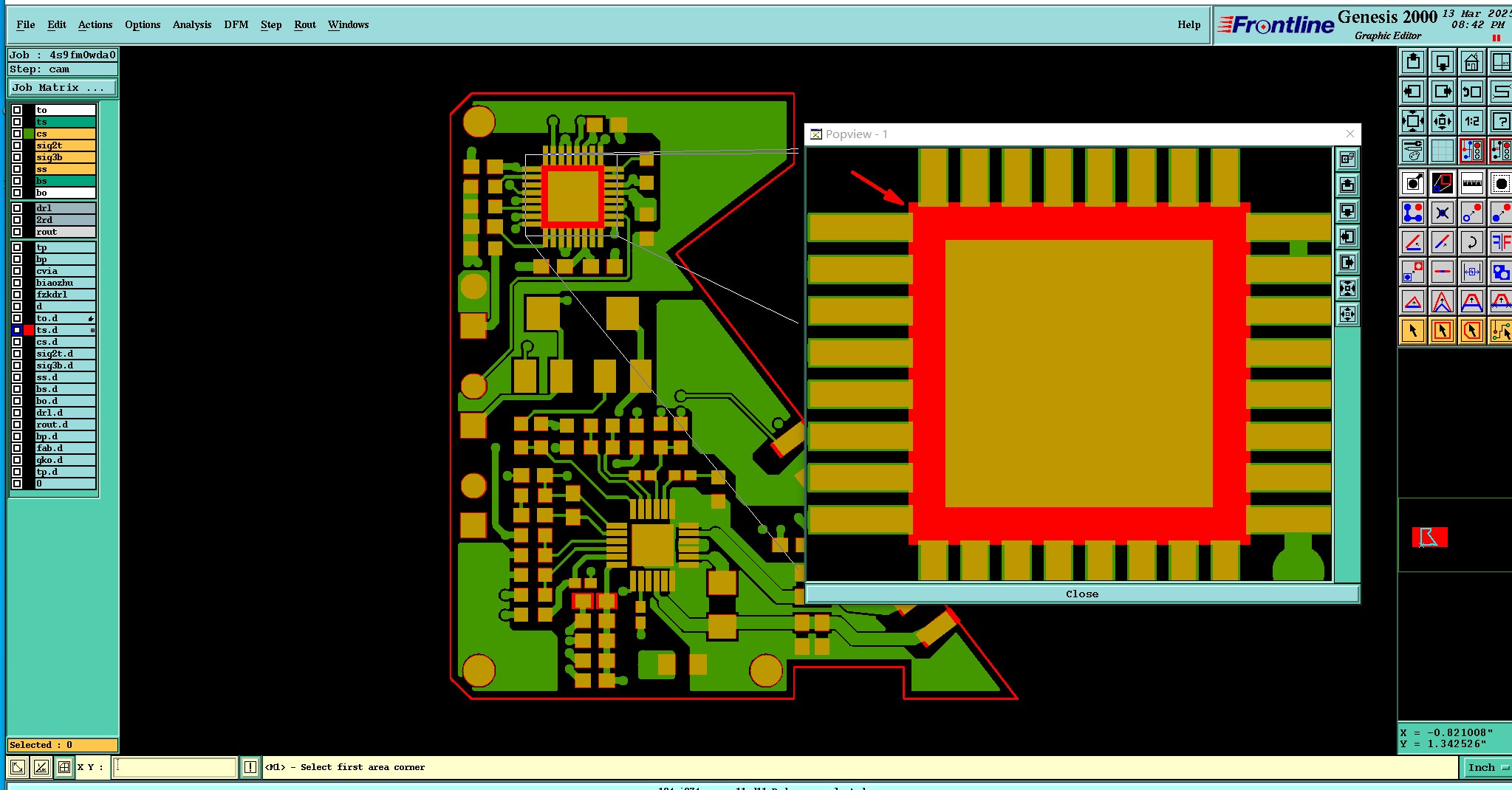This screenshot has width=1512, height=790.
Task: Click the grid display icon
Action: click(x=1442, y=151)
